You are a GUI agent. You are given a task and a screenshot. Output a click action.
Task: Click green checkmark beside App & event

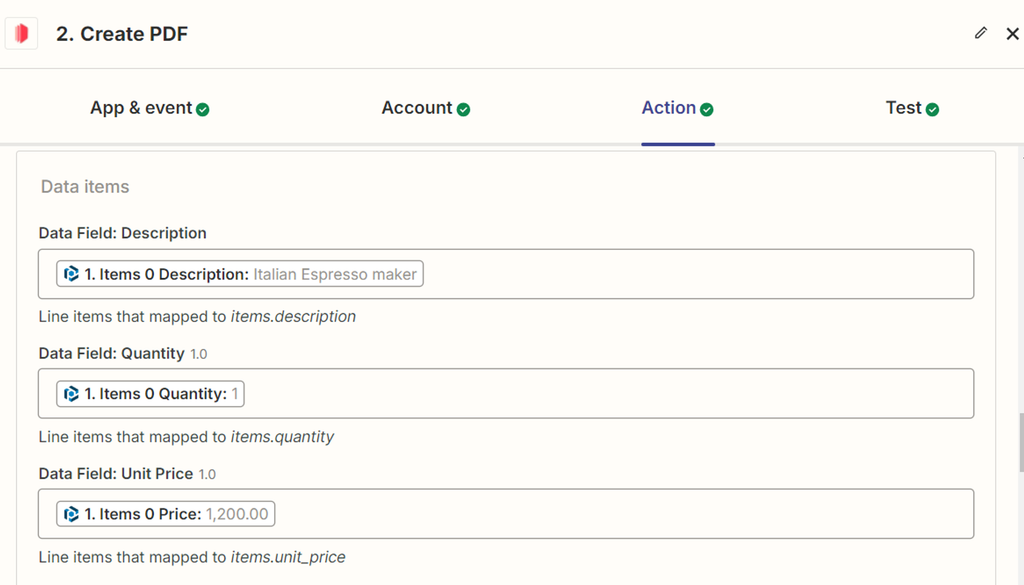pyautogui.click(x=203, y=109)
